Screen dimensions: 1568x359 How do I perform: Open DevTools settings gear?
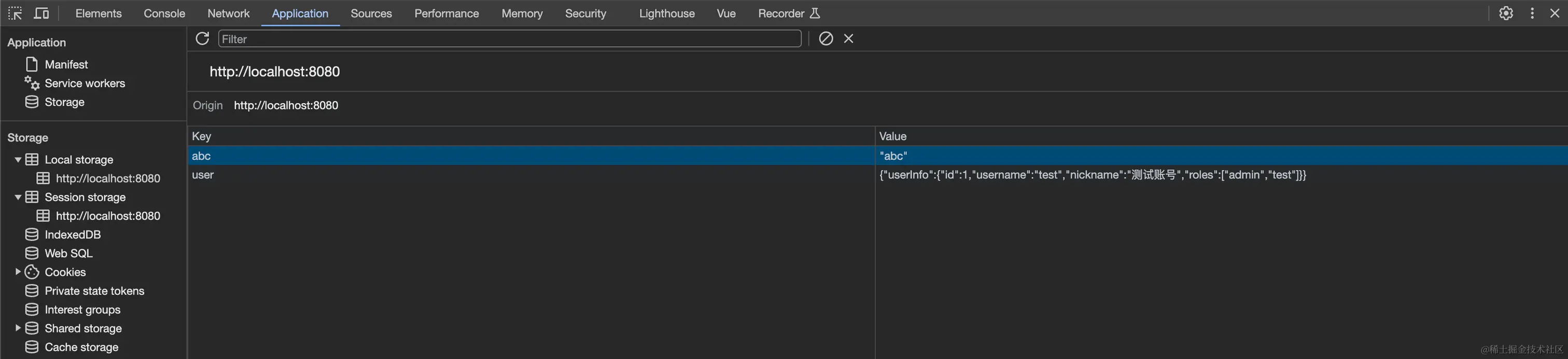[1506, 13]
